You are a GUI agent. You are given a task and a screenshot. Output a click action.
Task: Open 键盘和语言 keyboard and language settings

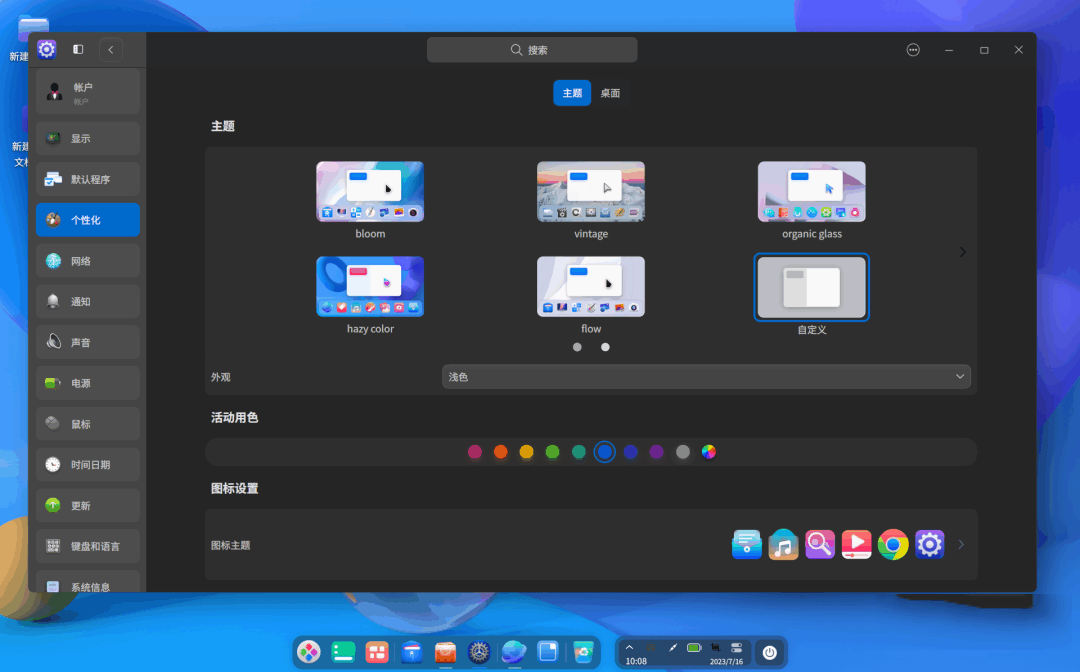click(87, 546)
